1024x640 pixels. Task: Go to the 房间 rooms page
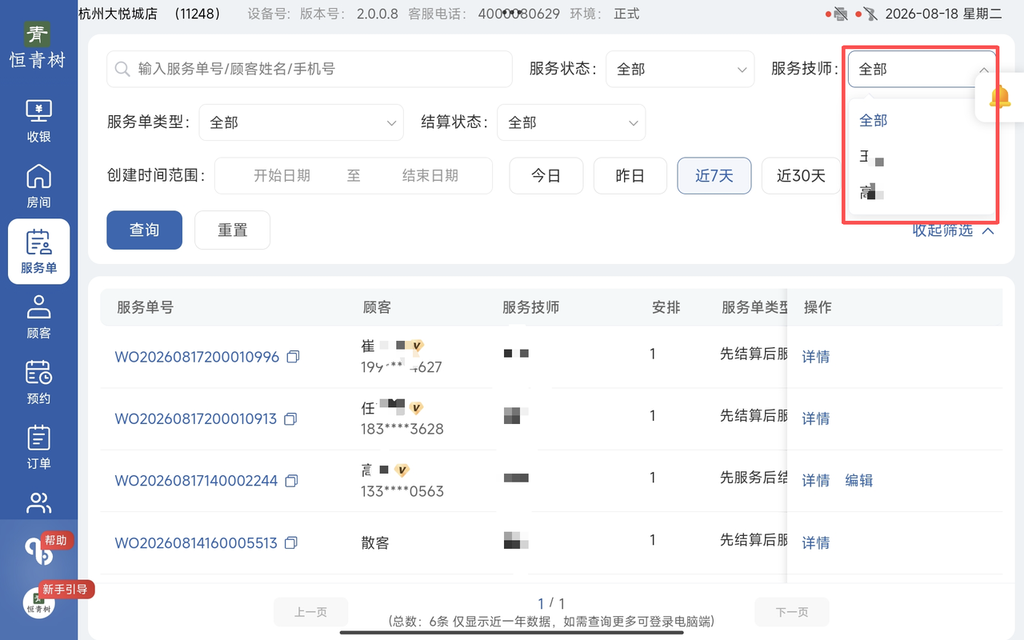tap(39, 186)
